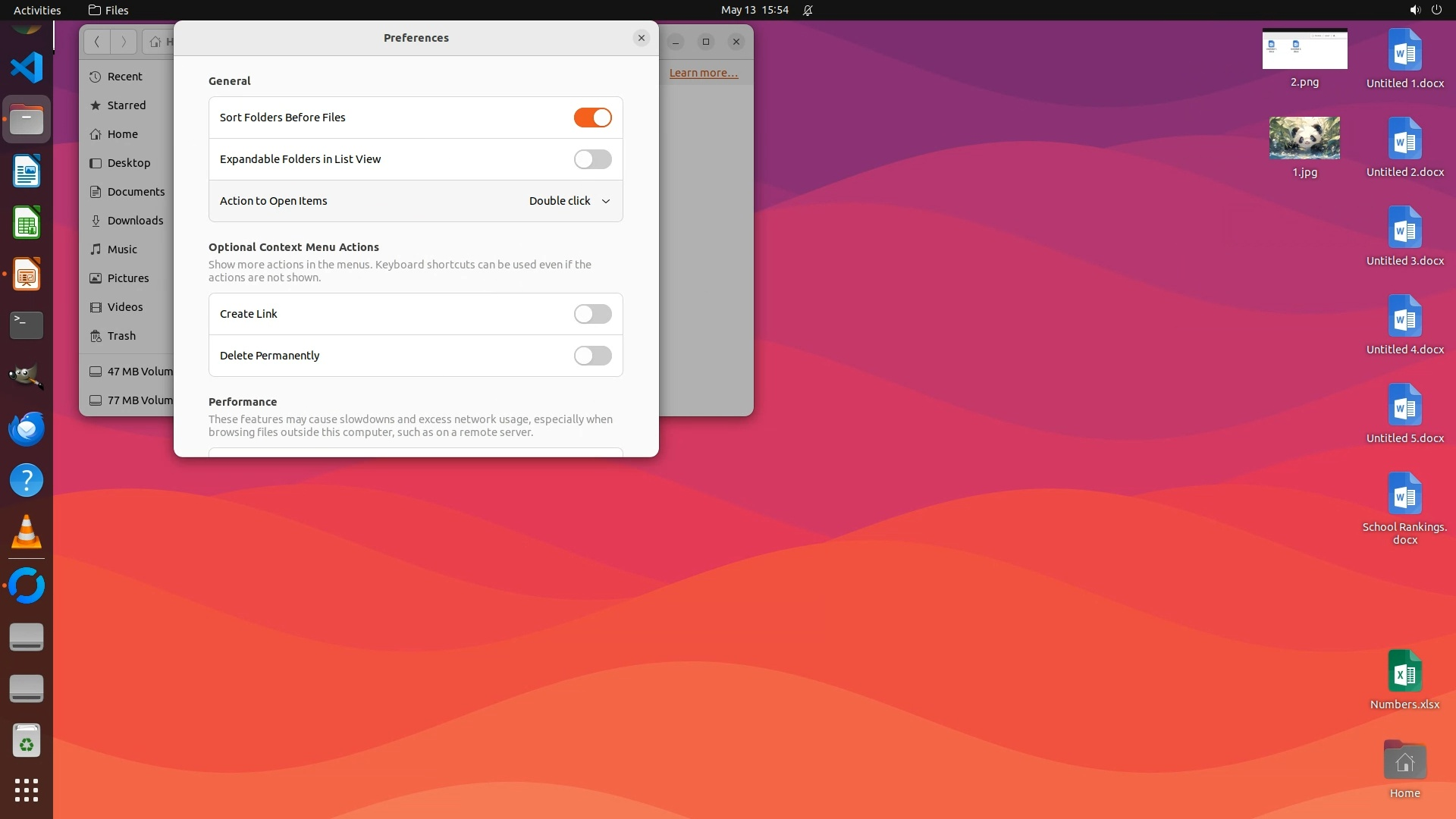Click the Files app menu
Viewport: 1456px width, 819px height.
(x=108, y=10)
